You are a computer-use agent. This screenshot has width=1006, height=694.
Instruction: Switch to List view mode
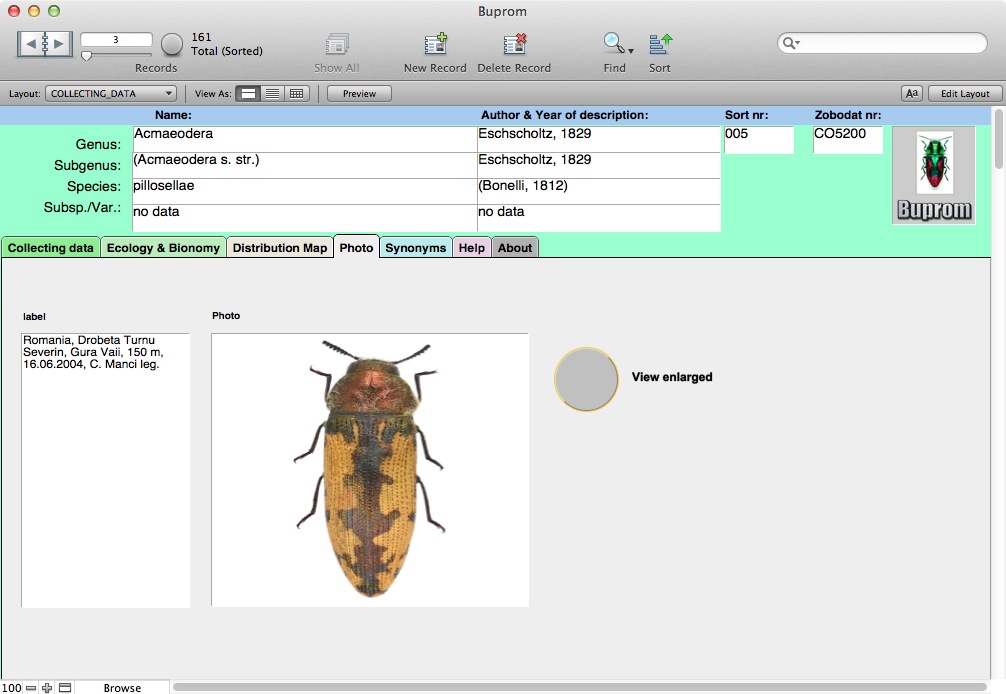pyautogui.click(x=272, y=94)
